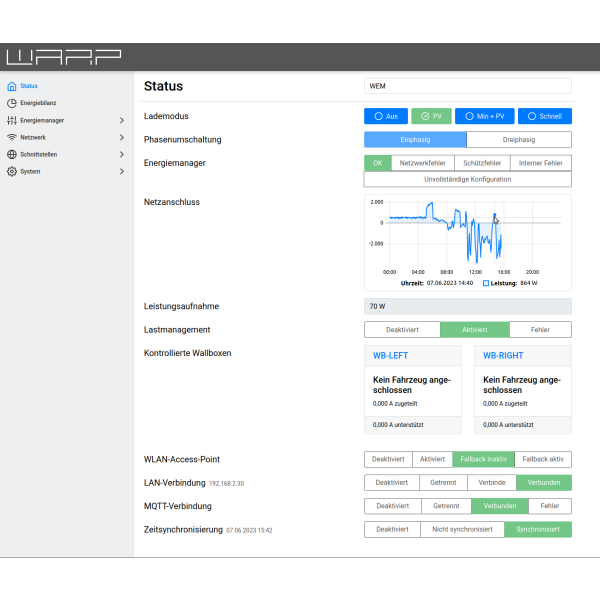Click the Energiemanager sliders icon

12,120
